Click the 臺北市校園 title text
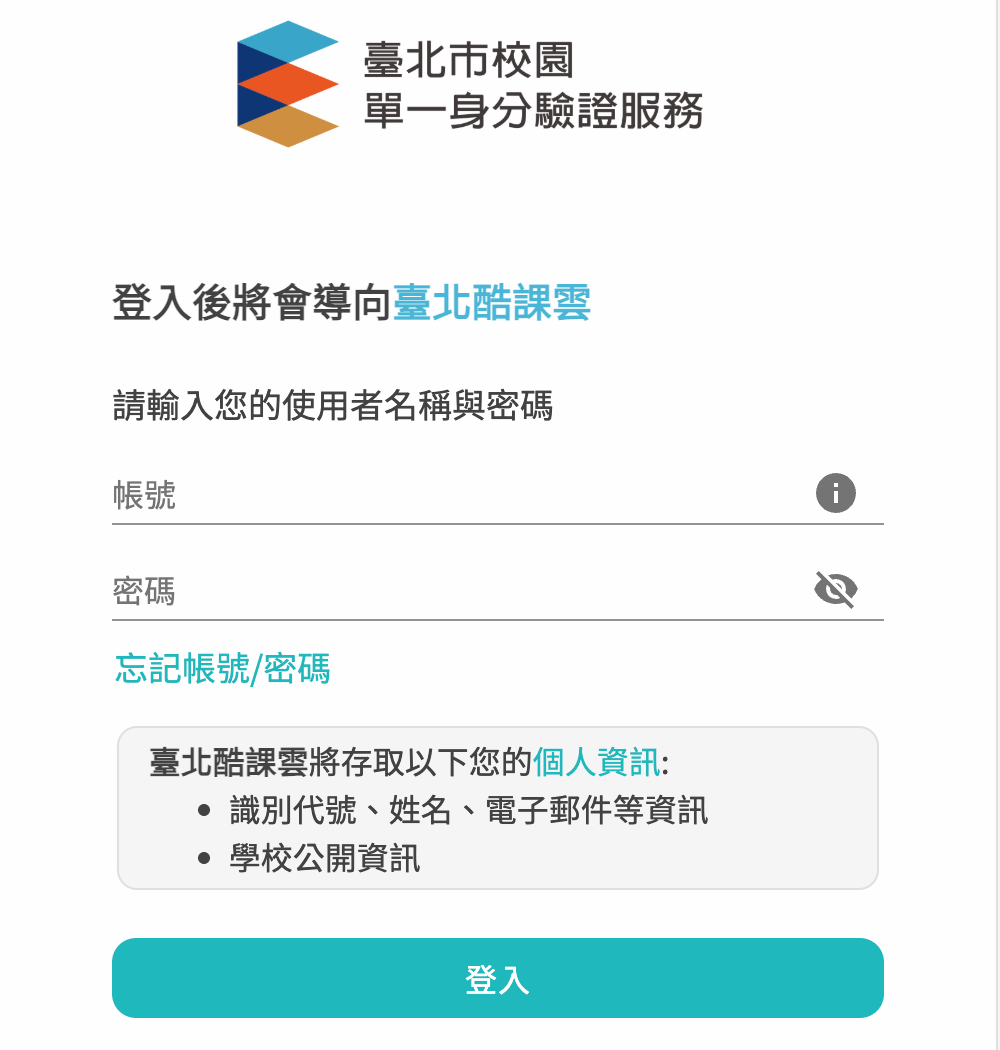 [469, 60]
